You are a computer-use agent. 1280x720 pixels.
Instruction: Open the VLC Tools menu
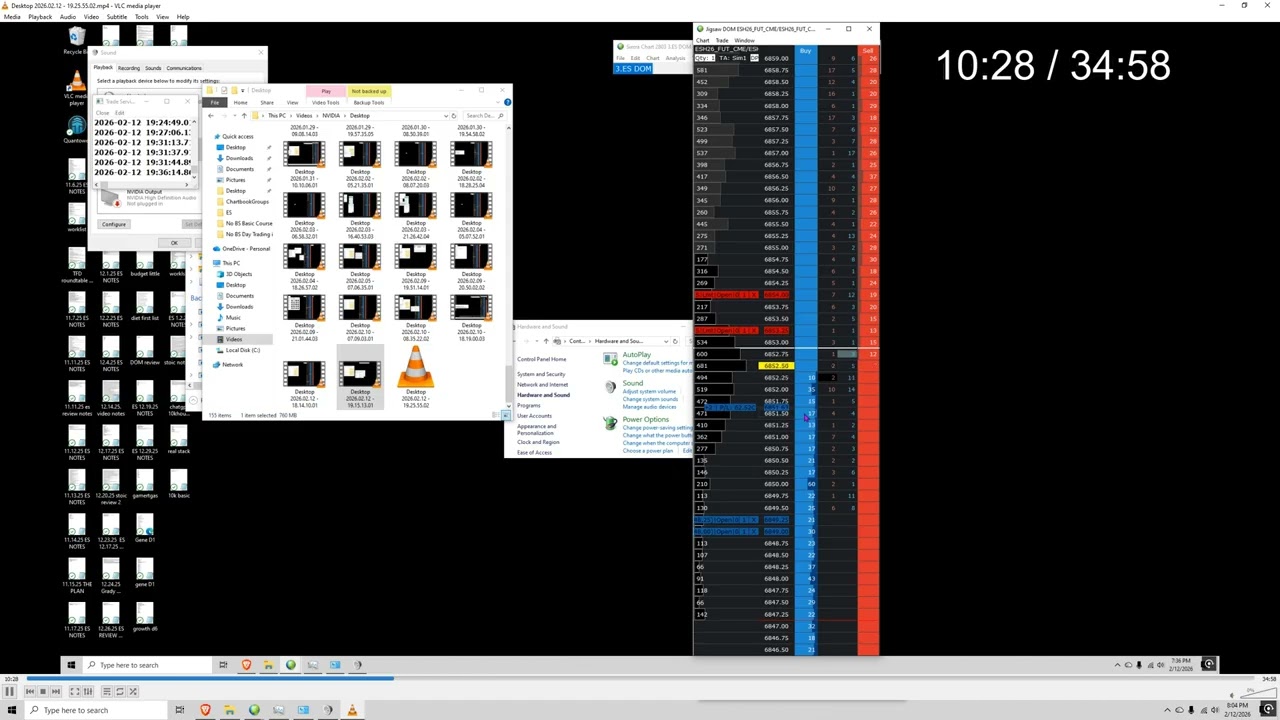click(x=142, y=17)
